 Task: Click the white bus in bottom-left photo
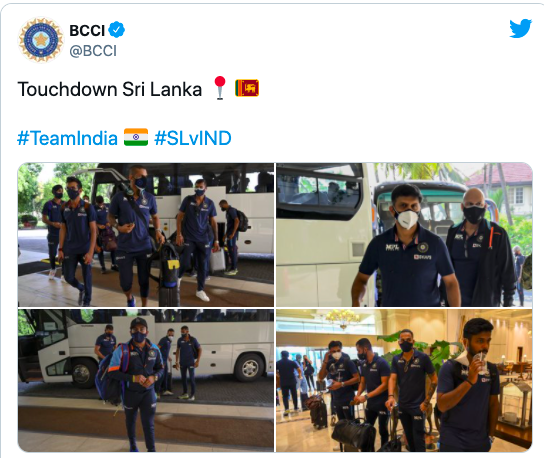coord(146,350)
